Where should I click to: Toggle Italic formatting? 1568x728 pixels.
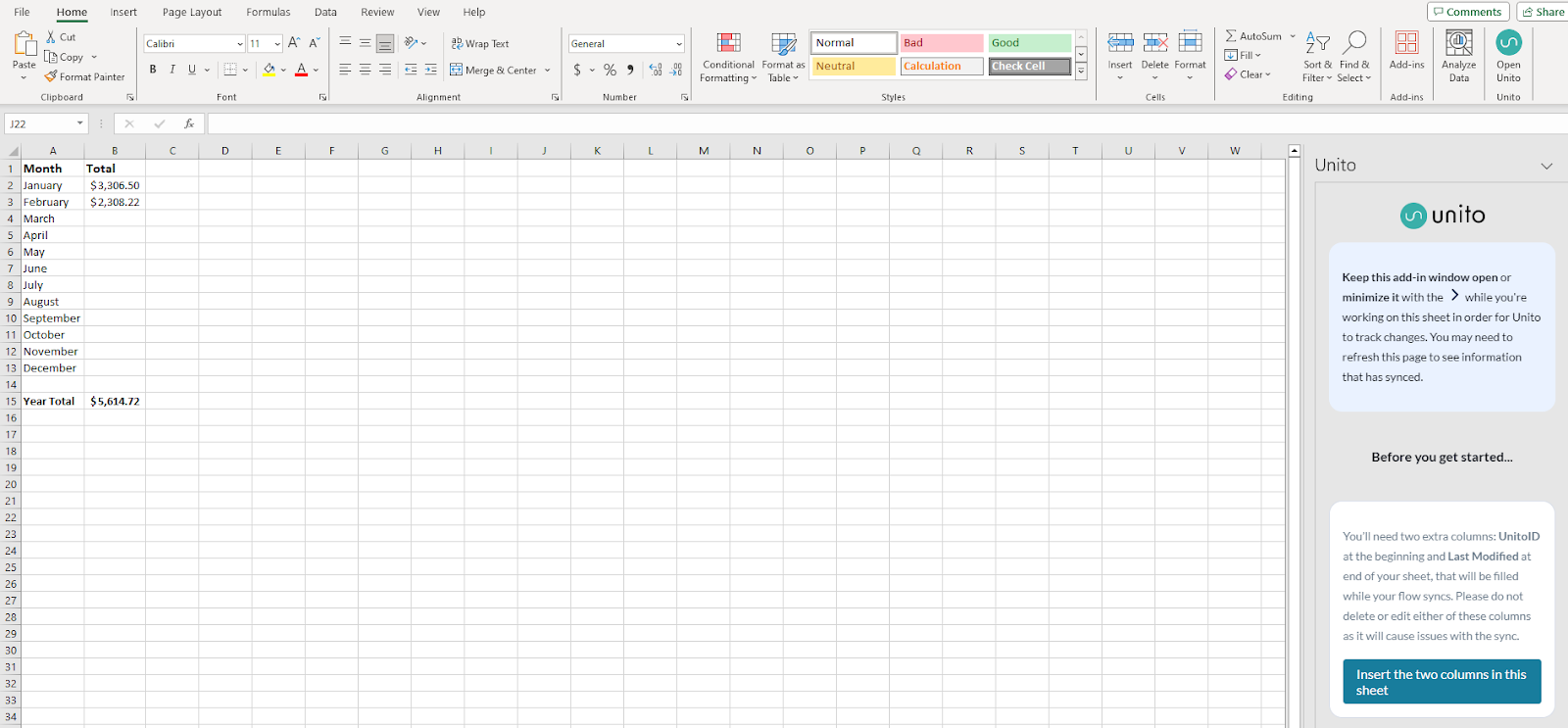pyautogui.click(x=172, y=70)
